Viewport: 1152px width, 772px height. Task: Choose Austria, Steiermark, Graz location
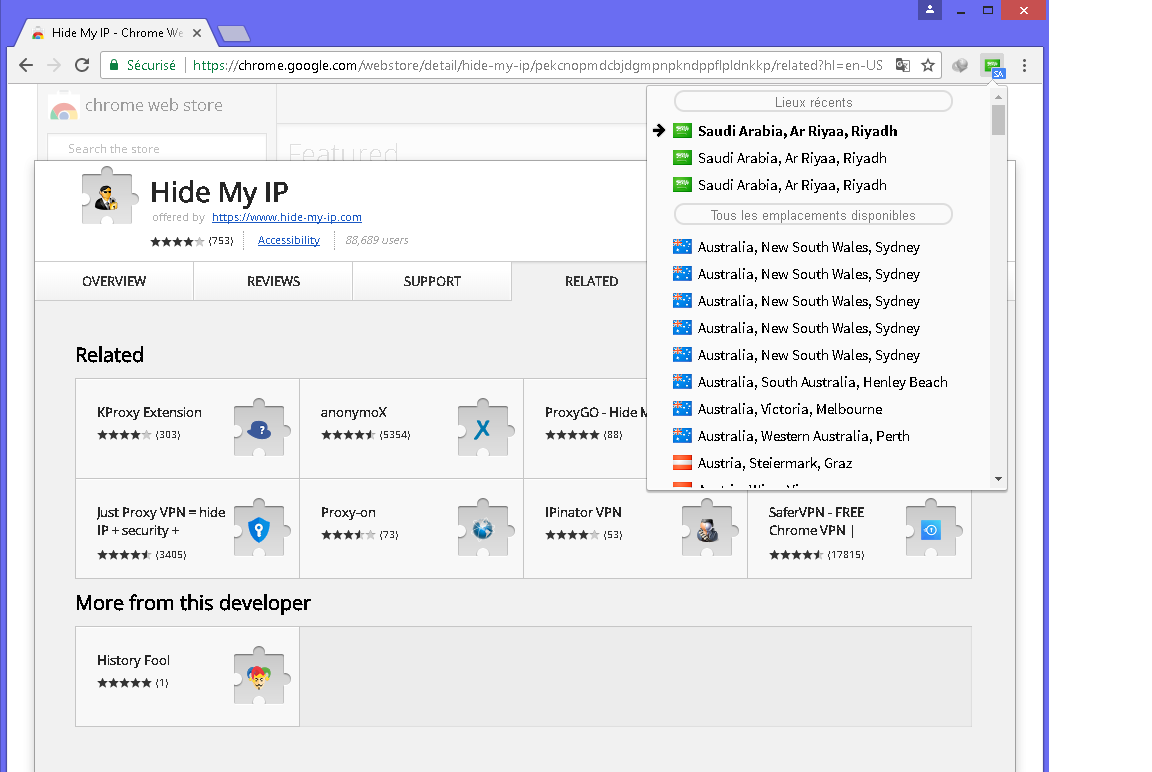click(x=774, y=463)
